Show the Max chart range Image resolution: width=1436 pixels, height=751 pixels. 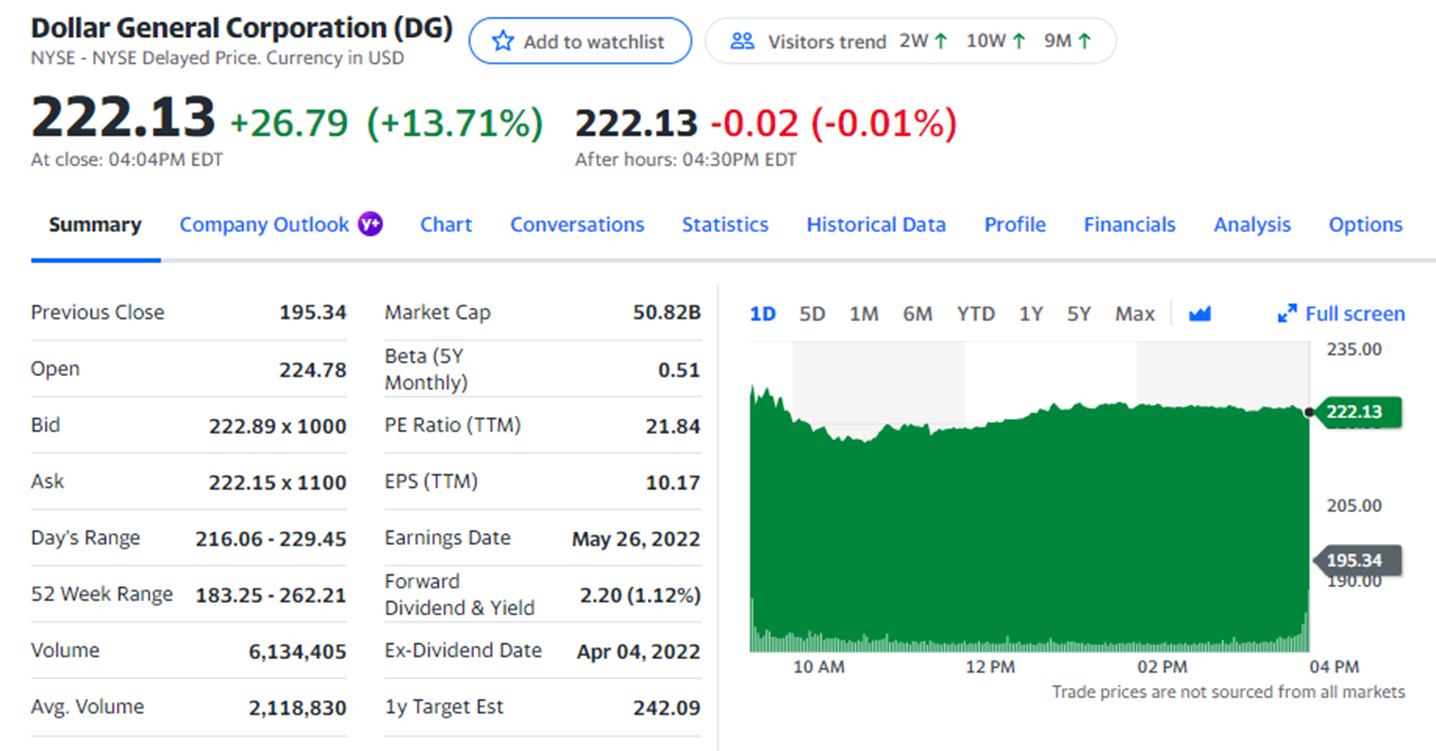tap(1135, 314)
